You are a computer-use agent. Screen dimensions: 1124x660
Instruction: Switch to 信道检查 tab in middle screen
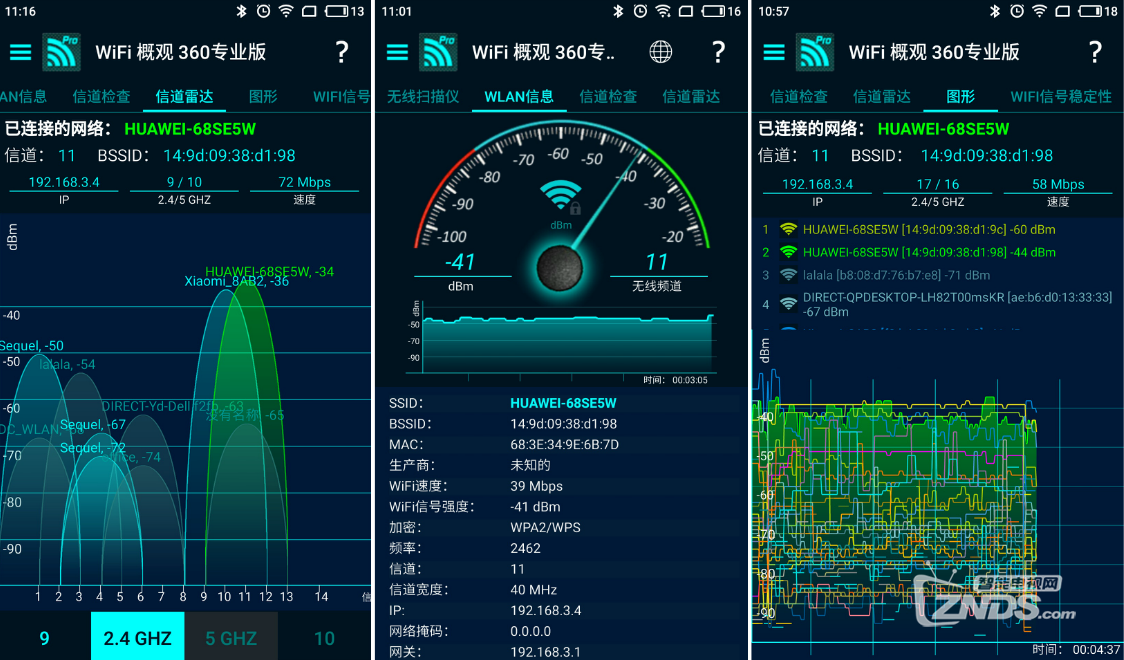(608, 97)
